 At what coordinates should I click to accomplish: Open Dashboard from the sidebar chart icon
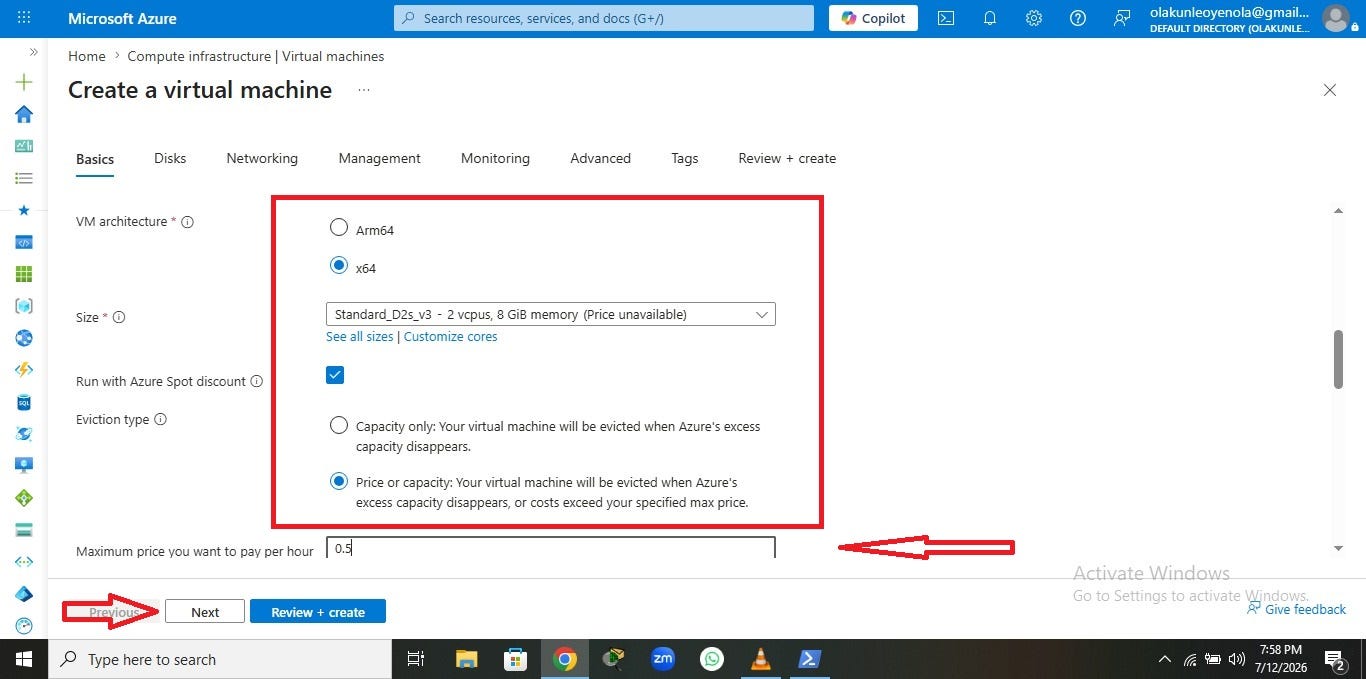coord(24,146)
